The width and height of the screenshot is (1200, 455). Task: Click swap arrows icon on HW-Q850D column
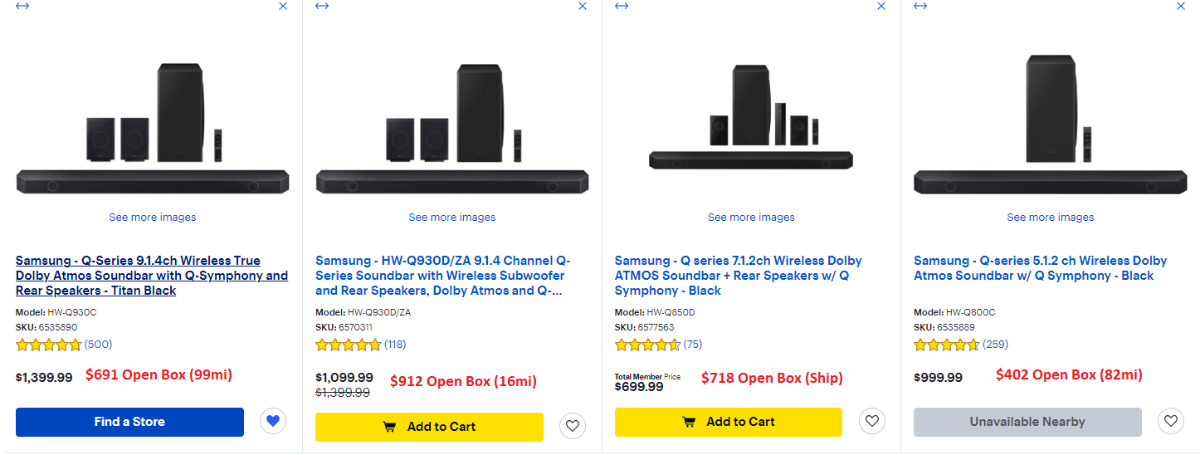pyautogui.click(x=621, y=6)
